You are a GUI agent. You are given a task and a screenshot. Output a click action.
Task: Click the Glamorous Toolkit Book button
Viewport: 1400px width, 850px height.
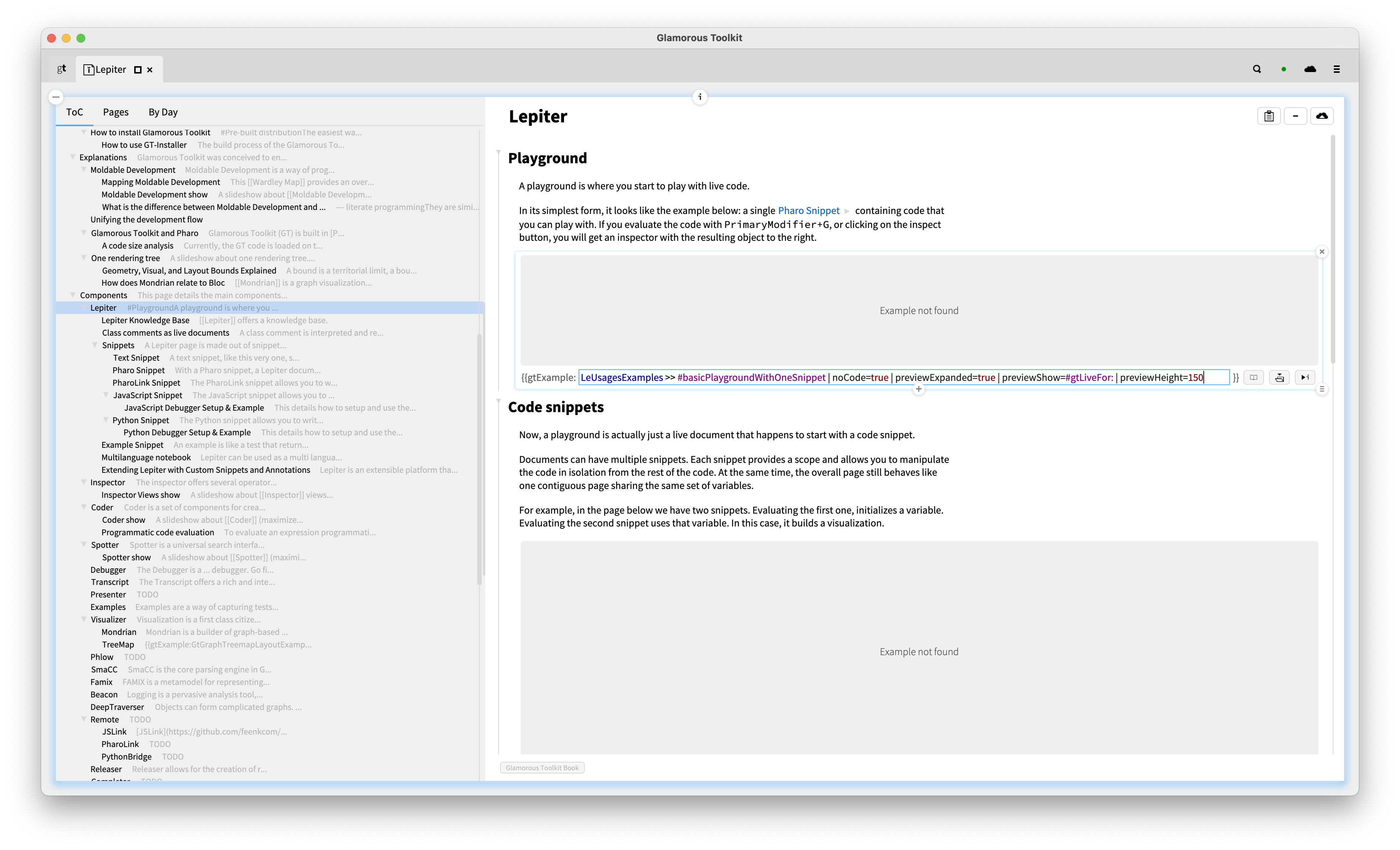click(x=542, y=767)
